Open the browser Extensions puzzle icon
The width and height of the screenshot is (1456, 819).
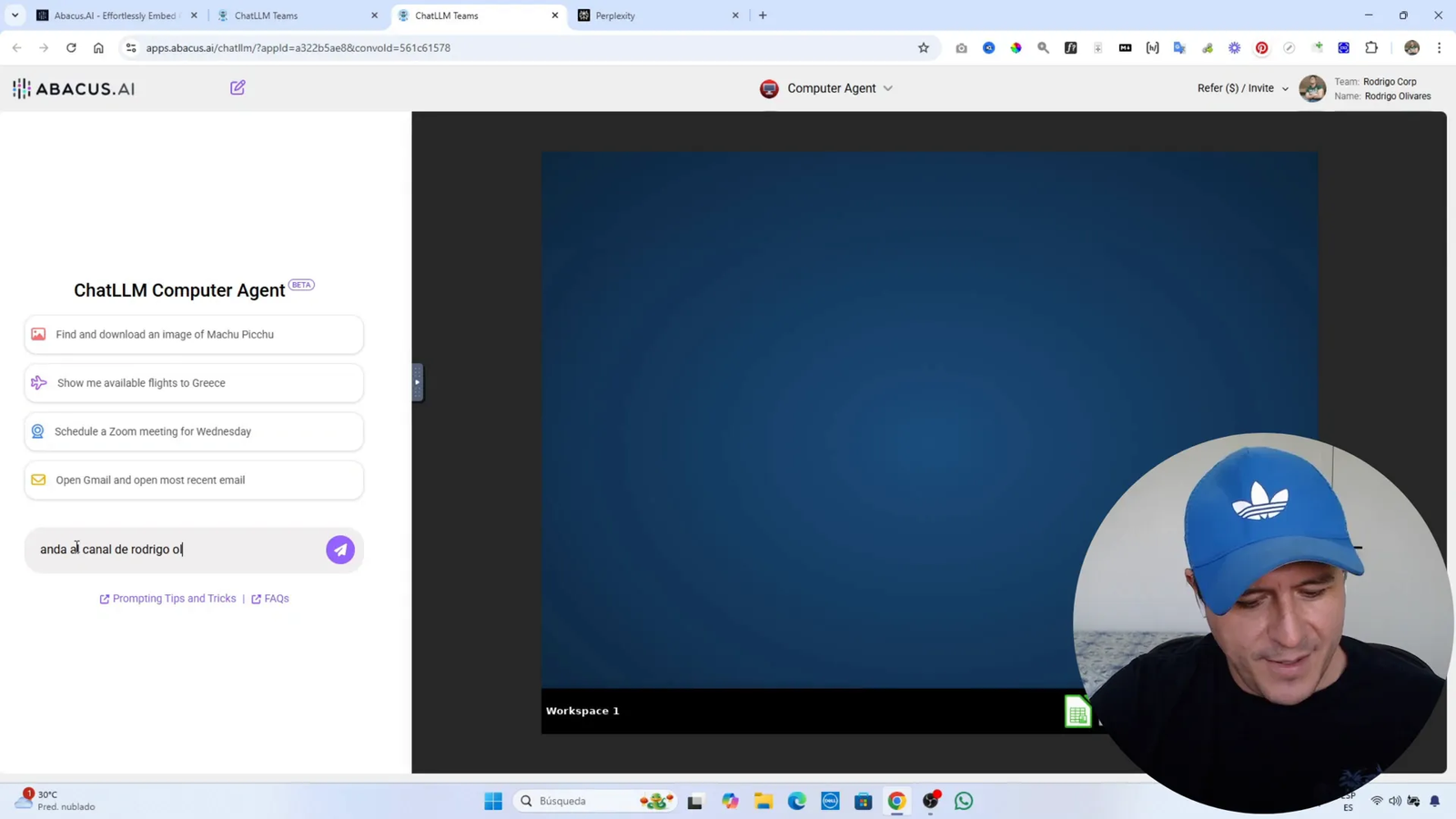point(1370,47)
